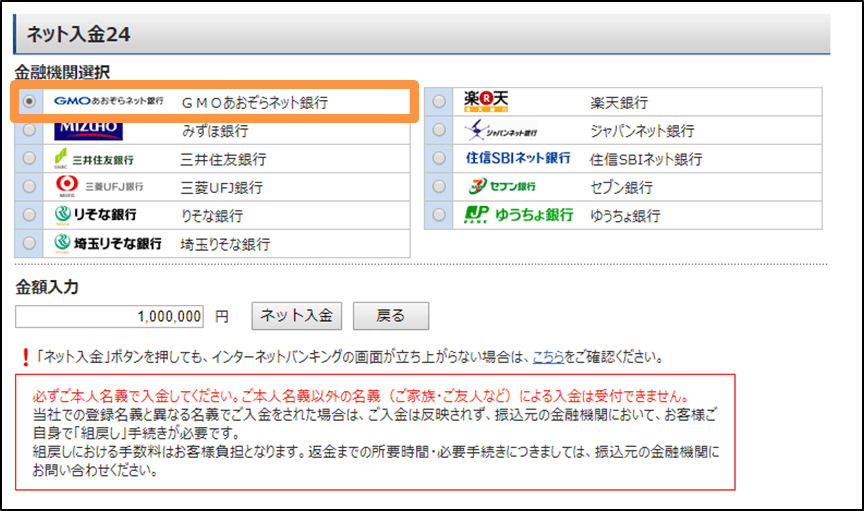Click the red exclamation warning icon
Image resolution: width=864 pixels, height=511 pixels.
25,357
